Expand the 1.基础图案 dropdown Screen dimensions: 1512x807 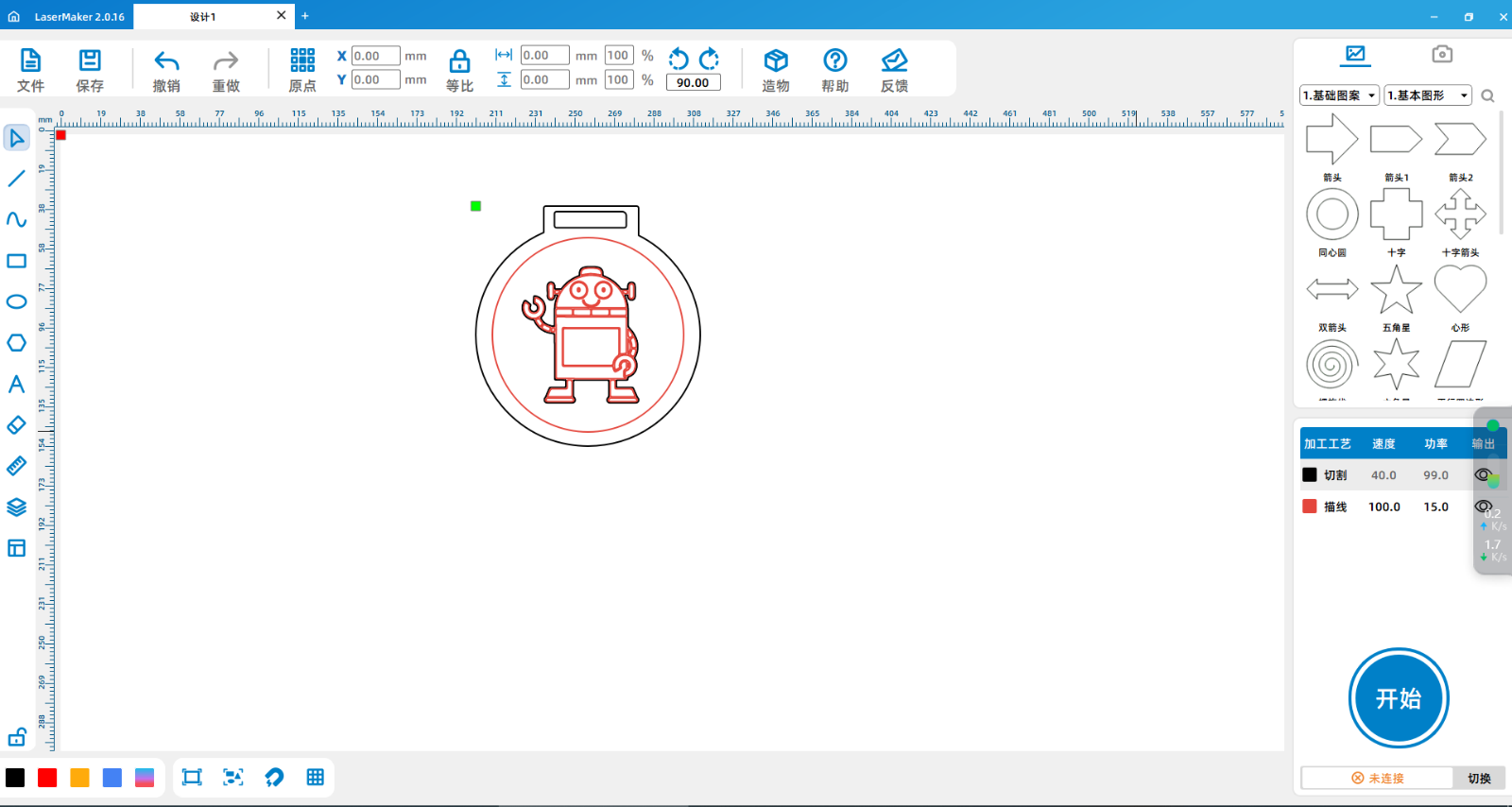[x=1339, y=95]
